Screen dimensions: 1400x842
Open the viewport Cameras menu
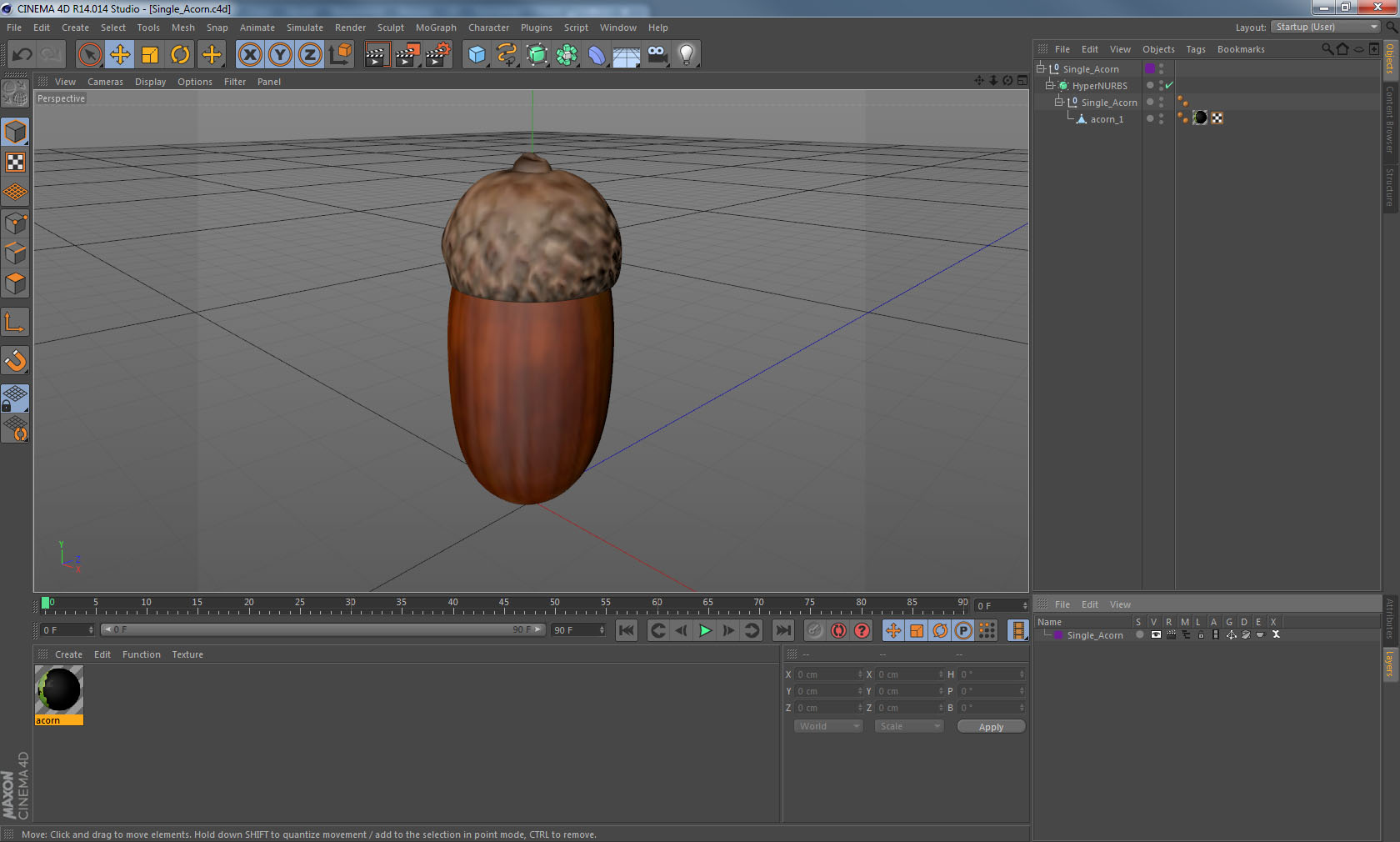point(105,82)
